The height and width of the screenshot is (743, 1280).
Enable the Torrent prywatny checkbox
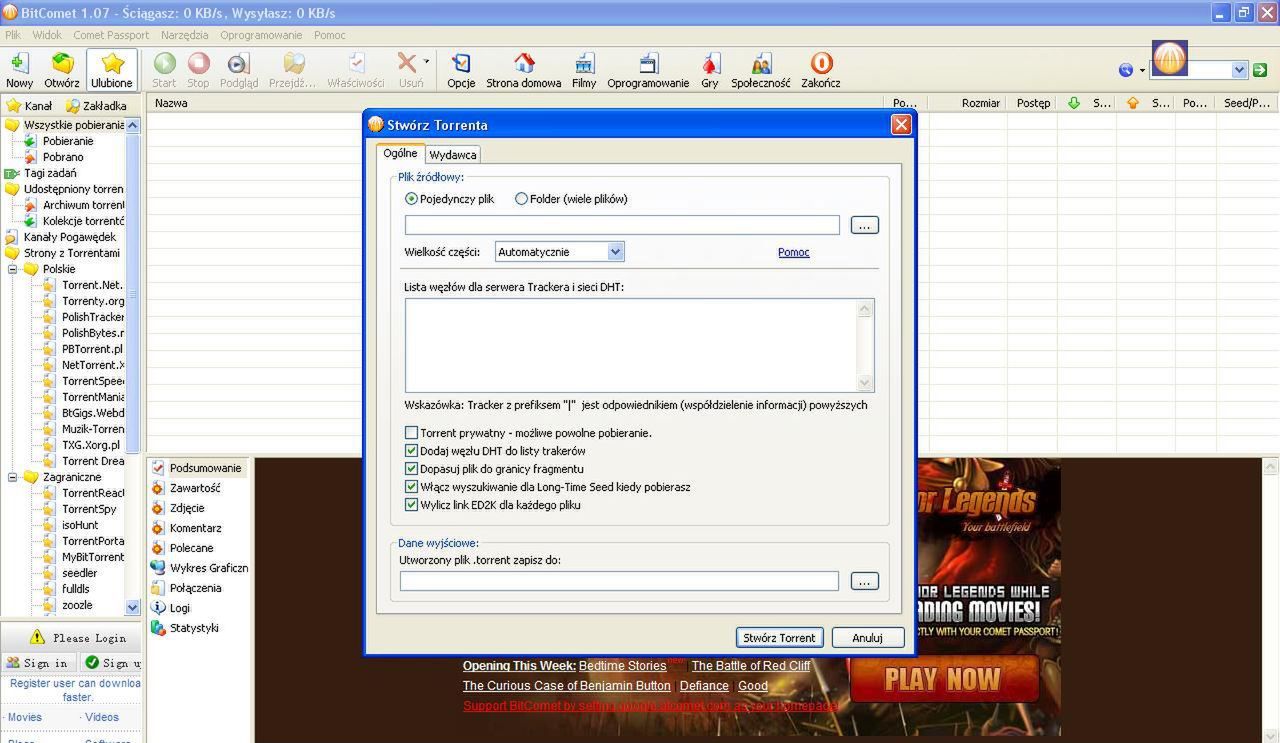(411, 433)
